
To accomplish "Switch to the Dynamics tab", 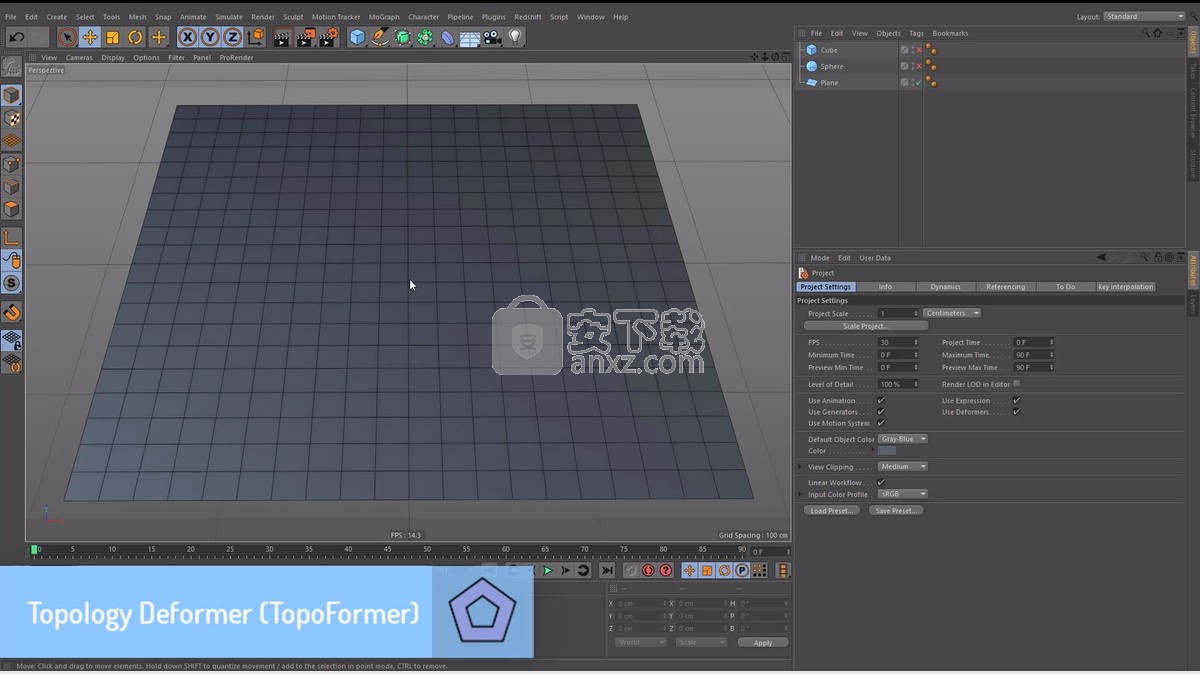I will 945,287.
